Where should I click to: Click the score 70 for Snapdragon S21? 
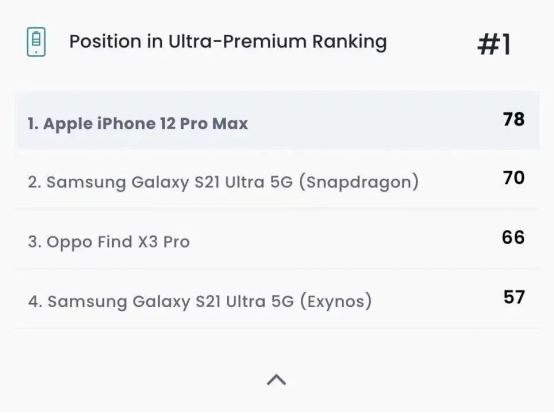(514, 178)
